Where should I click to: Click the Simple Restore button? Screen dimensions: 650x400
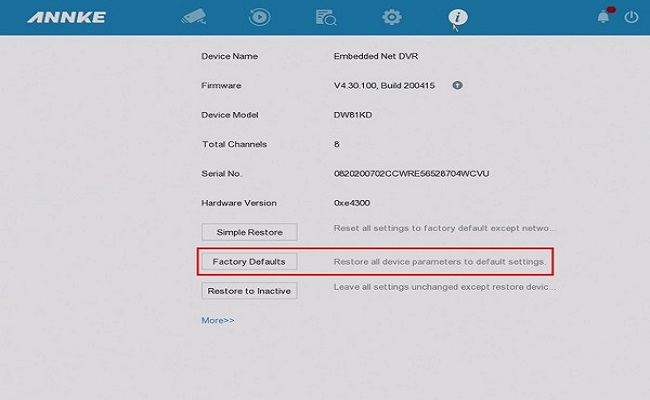(x=249, y=232)
